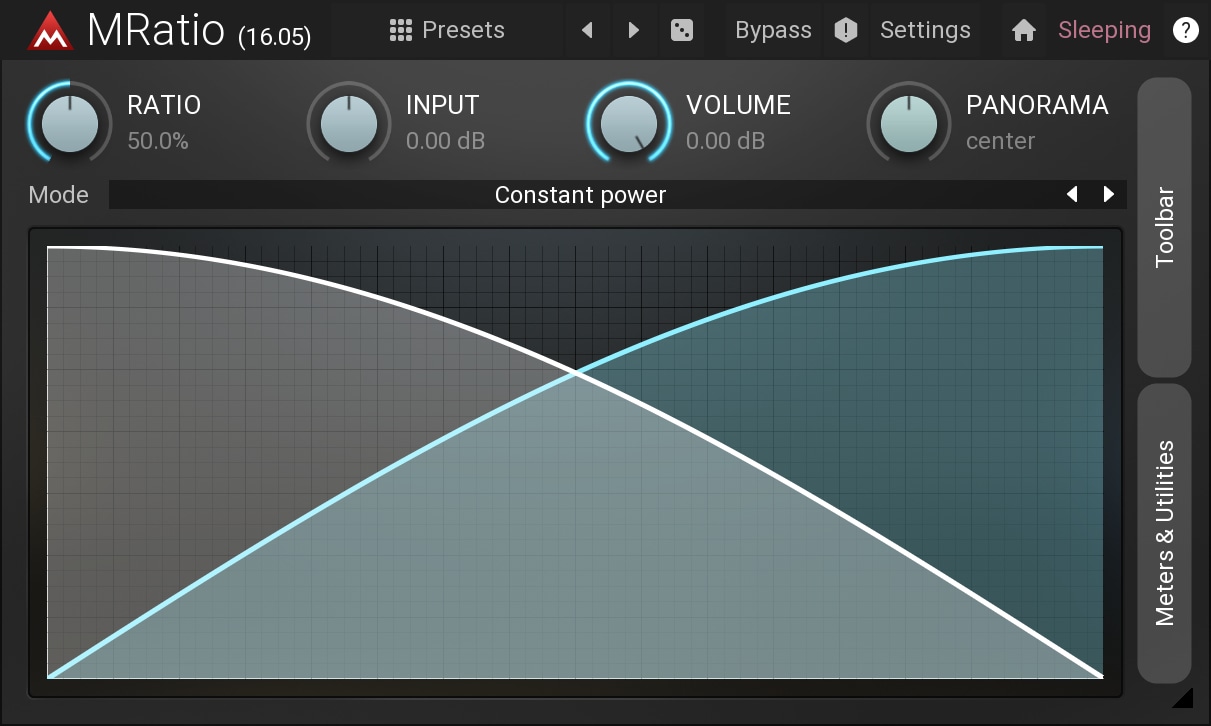Click the panorama center value
The image size is (1211, 726).
tap(1000, 141)
